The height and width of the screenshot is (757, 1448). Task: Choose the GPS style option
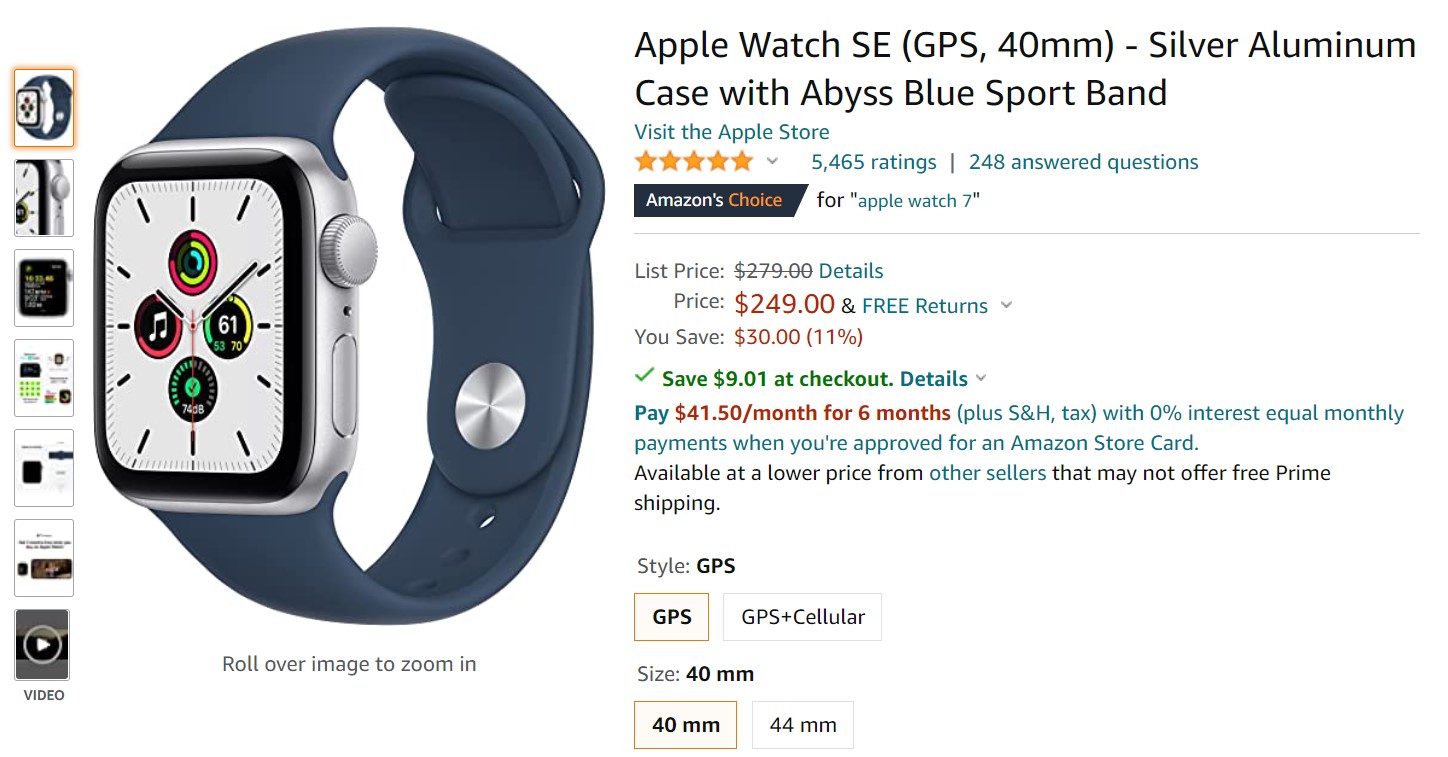[671, 617]
